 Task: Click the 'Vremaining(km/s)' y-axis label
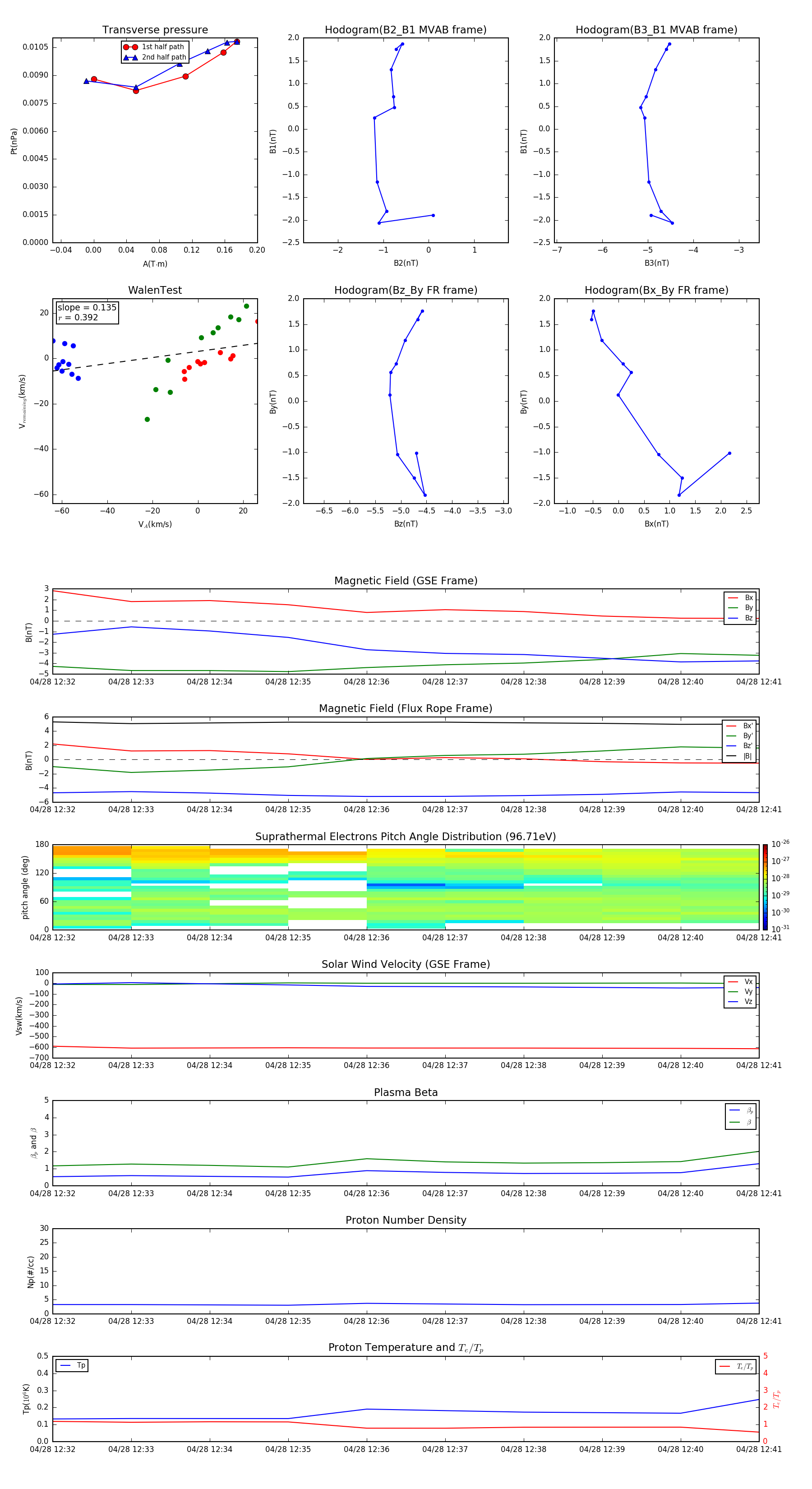click(x=22, y=401)
